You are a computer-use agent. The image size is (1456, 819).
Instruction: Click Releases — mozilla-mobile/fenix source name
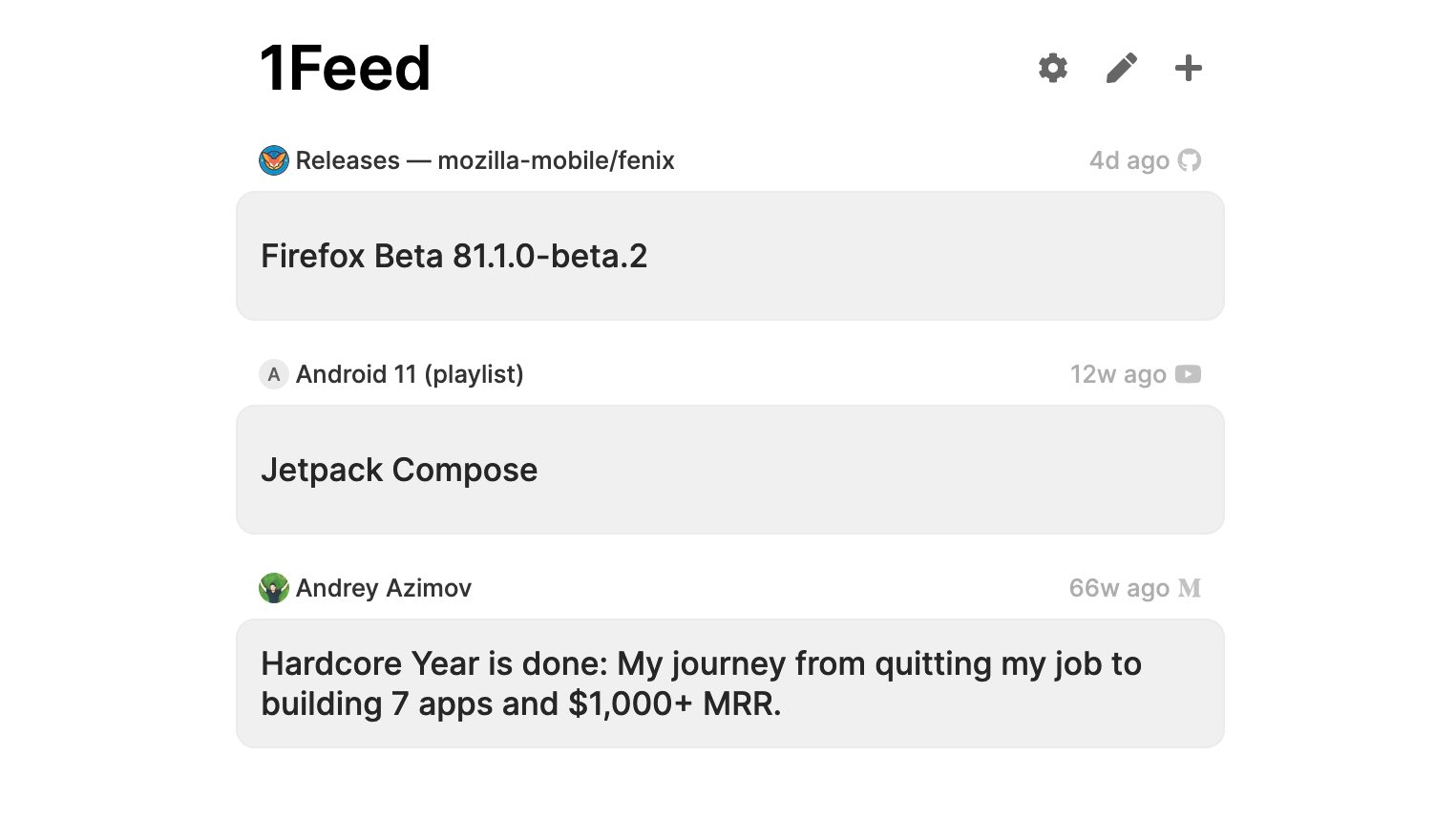click(485, 160)
